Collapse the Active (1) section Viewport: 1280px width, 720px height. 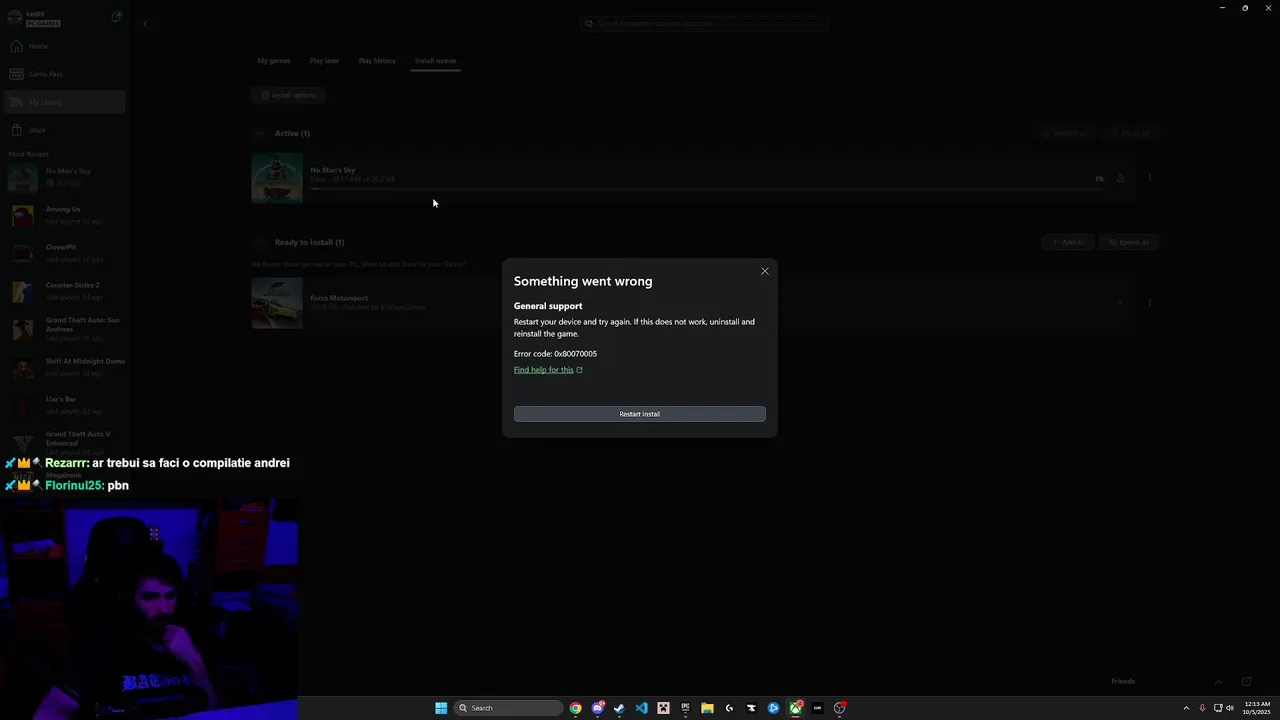coord(259,133)
